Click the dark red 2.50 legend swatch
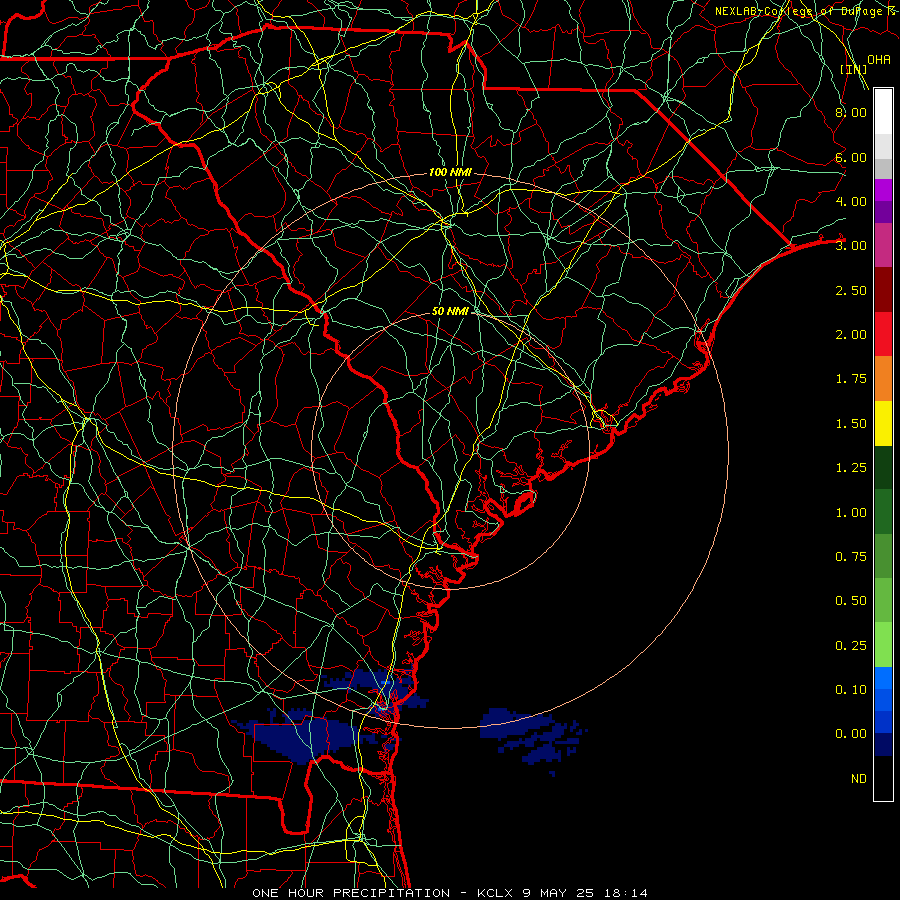 pyautogui.click(x=883, y=290)
